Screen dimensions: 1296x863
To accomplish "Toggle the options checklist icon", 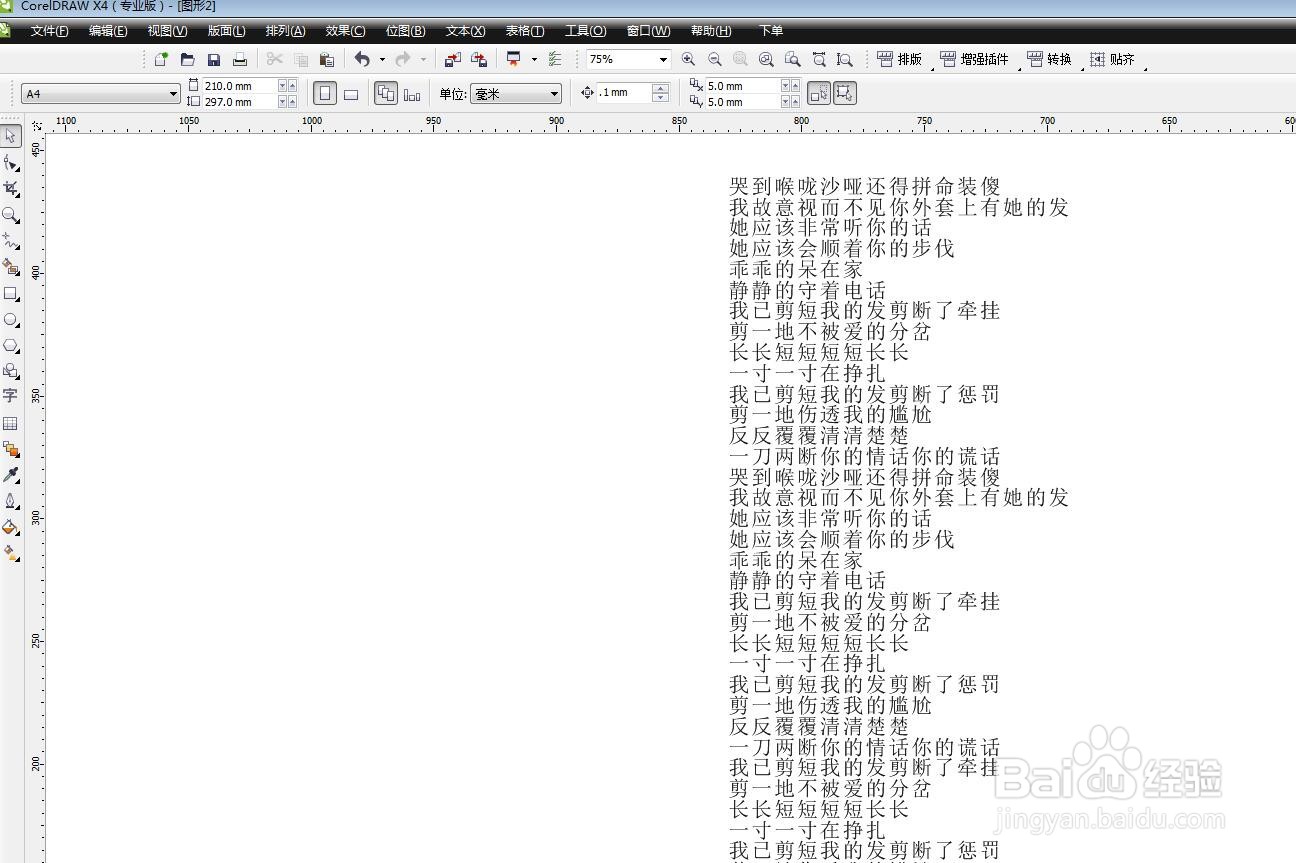I will pyautogui.click(x=555, y=60).
